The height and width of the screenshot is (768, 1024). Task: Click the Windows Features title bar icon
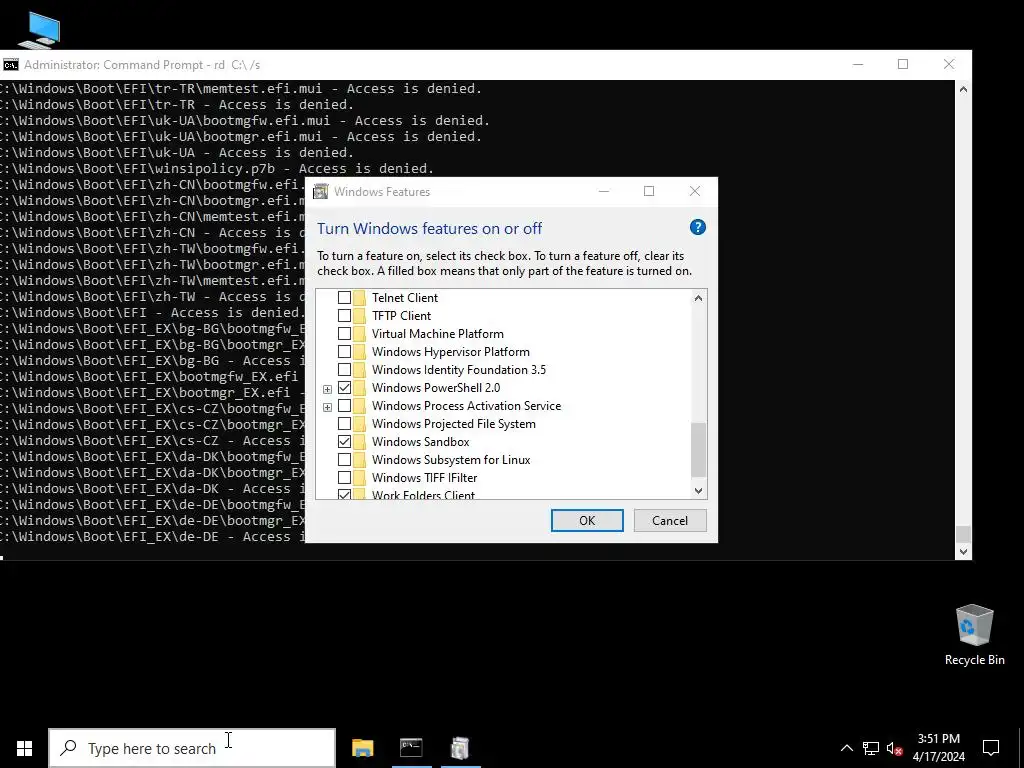(x=321, y=191)
